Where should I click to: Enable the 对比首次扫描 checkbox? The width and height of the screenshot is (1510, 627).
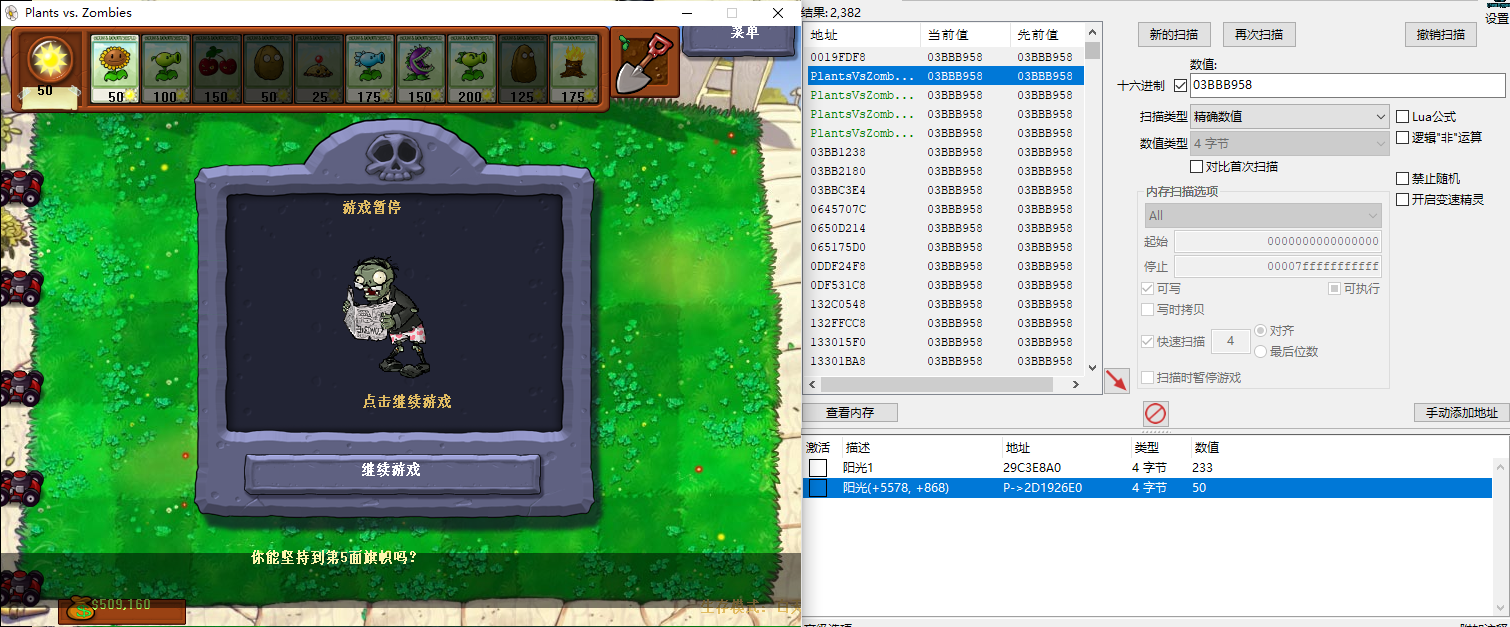(x=1197, y=166)
